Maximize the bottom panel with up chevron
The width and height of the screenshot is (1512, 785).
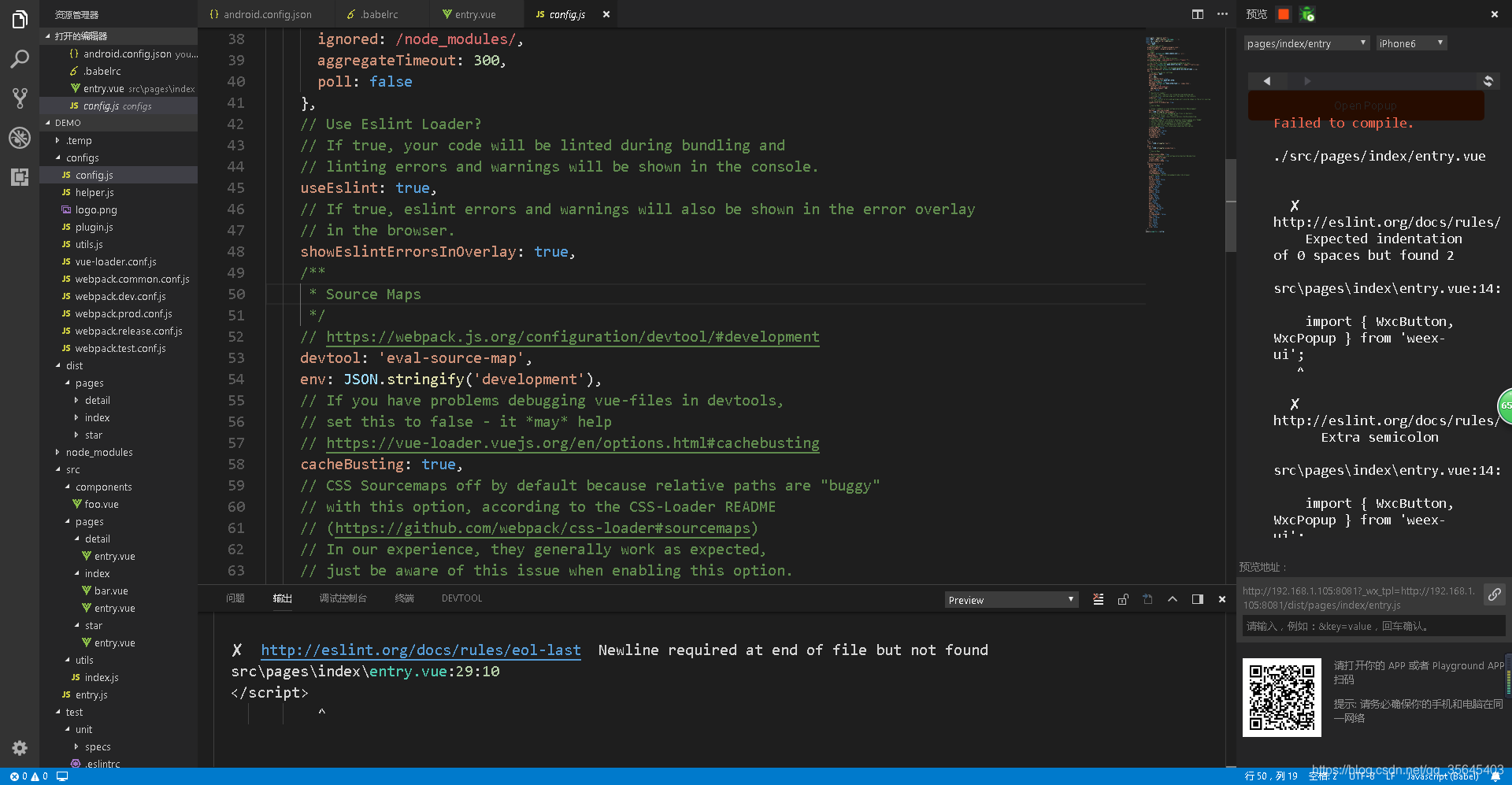(x=1173, y=599)
